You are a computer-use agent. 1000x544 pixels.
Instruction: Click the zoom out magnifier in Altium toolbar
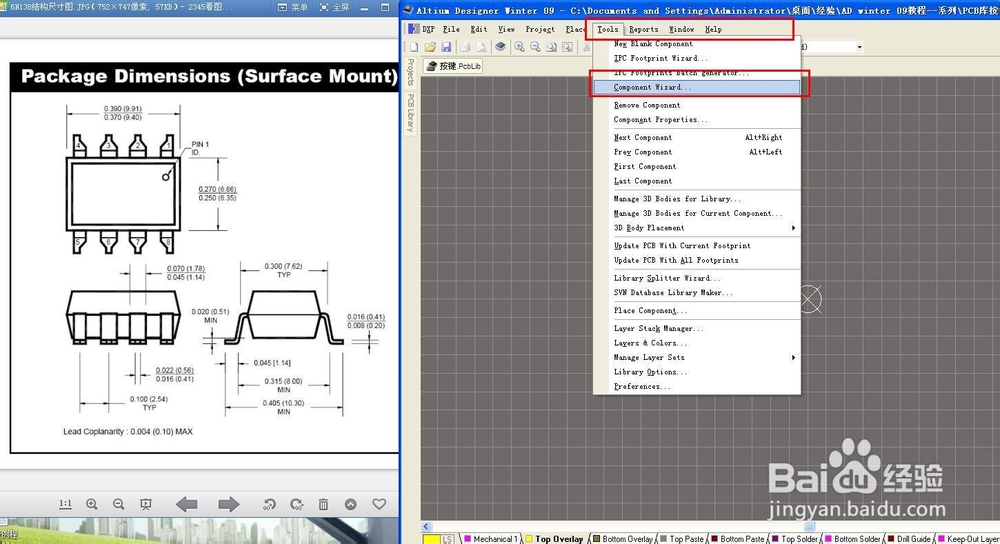(x=535, y=47)
